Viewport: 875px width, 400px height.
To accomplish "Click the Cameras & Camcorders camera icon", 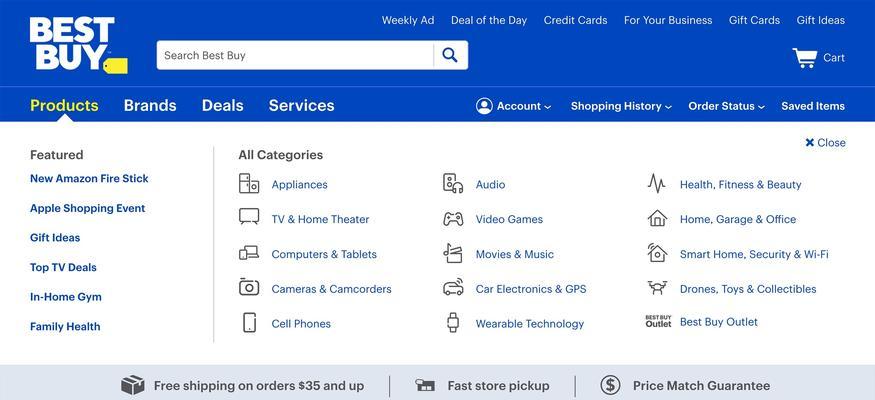I will pyautogui.click(x=249, y=287).
